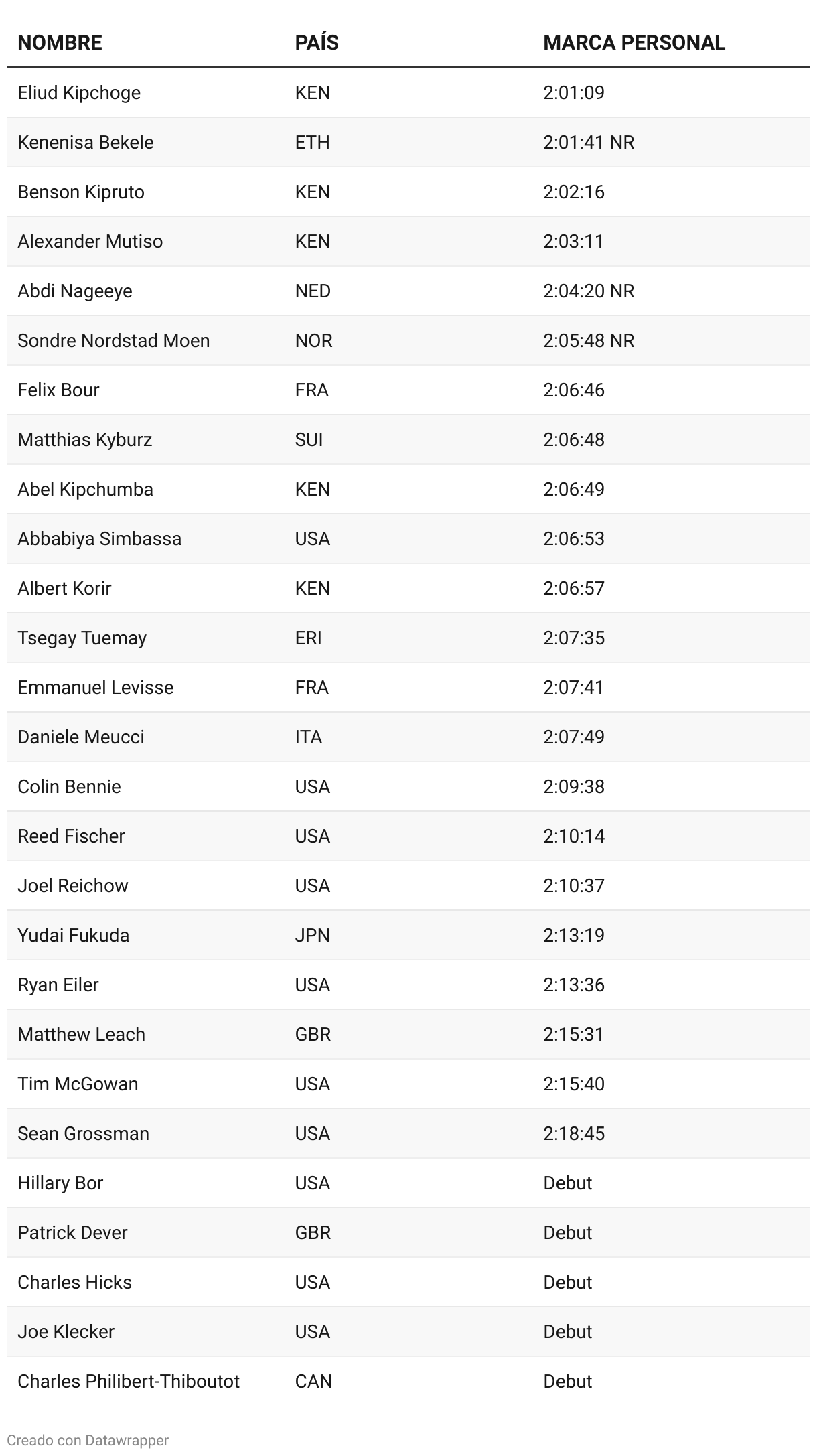This screenshot has height=1456, width=817.
Task: Click Daniele Meucci's ITA country code
Action: coord(309,737)
